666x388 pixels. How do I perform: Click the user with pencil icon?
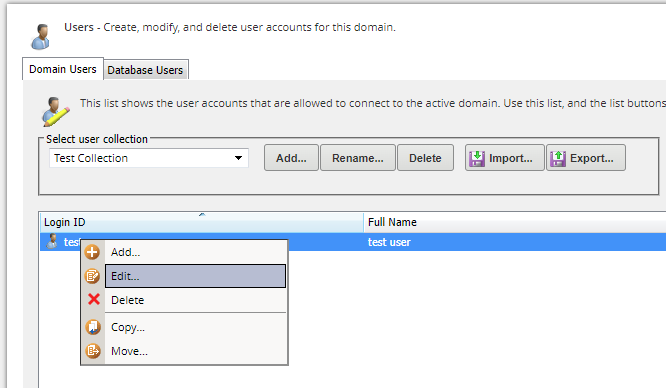55,111
